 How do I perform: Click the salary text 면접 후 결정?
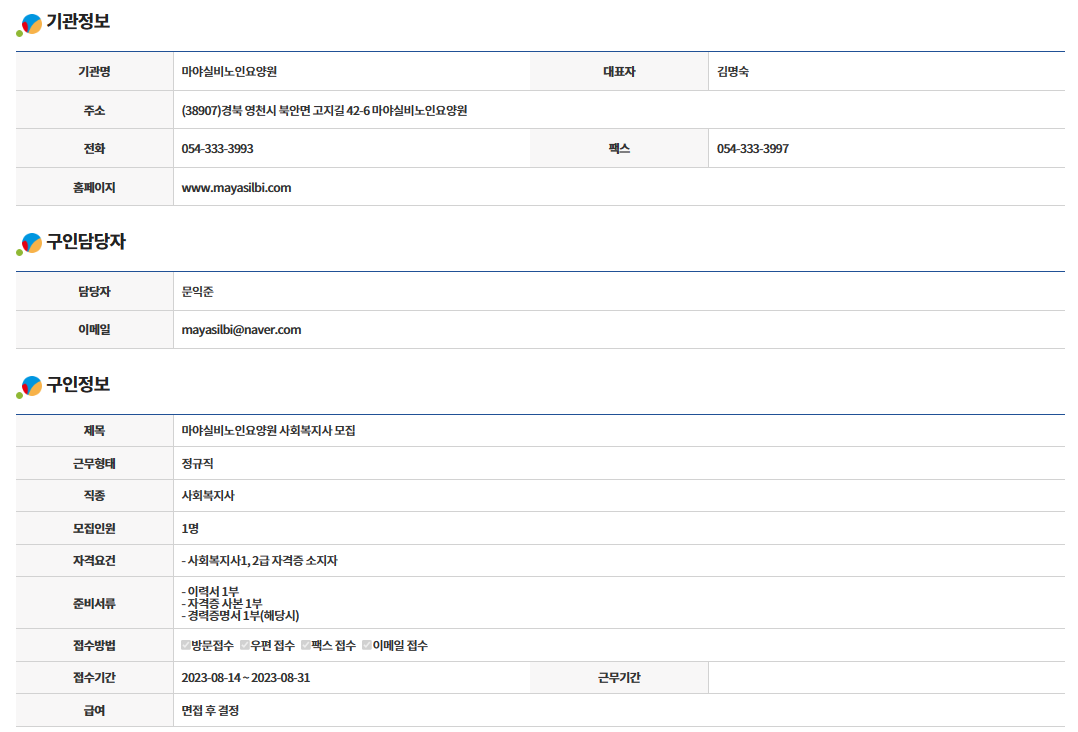pyautogui.click(x=210, y=710)
